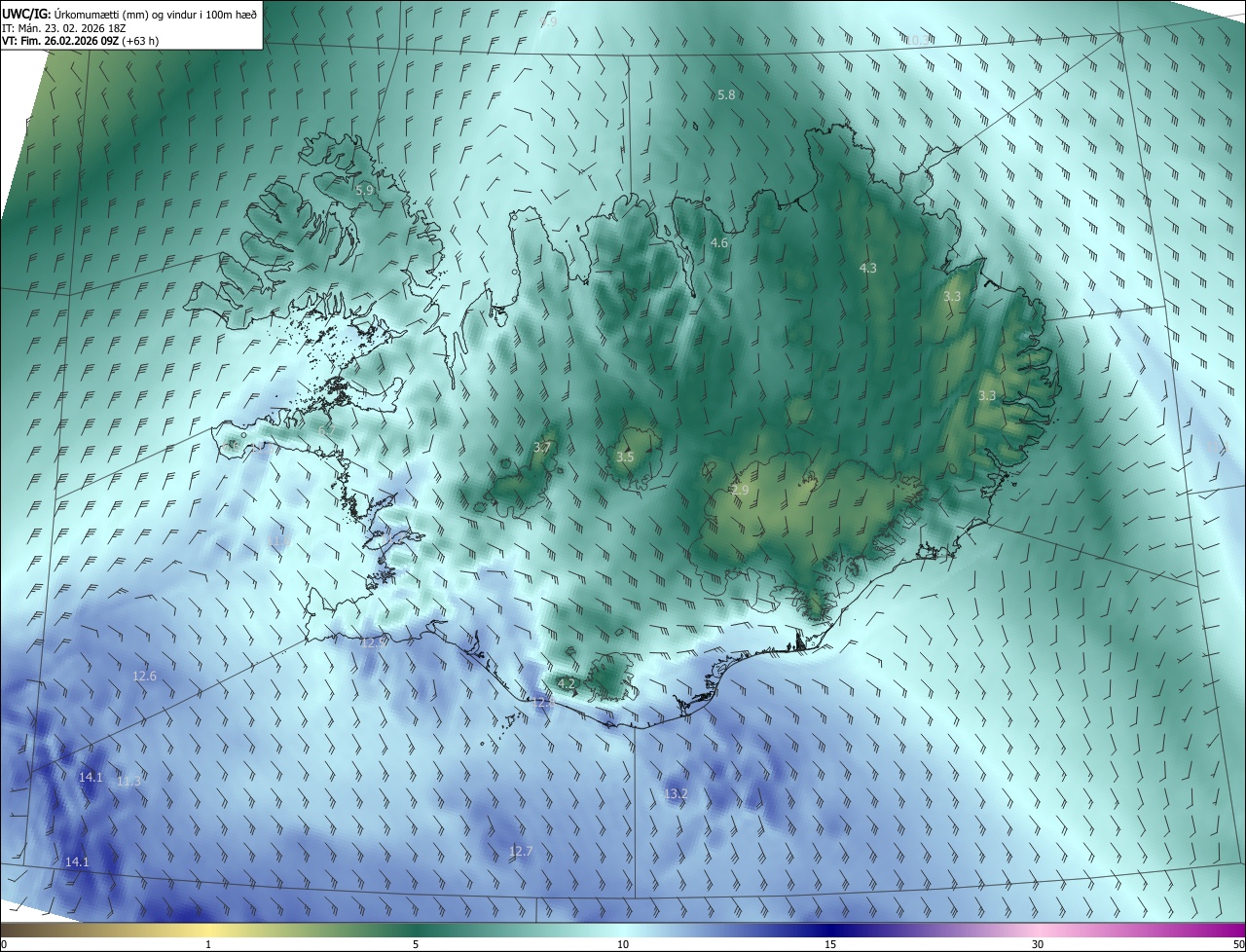Click the 5 tick on the color scale

416,944
